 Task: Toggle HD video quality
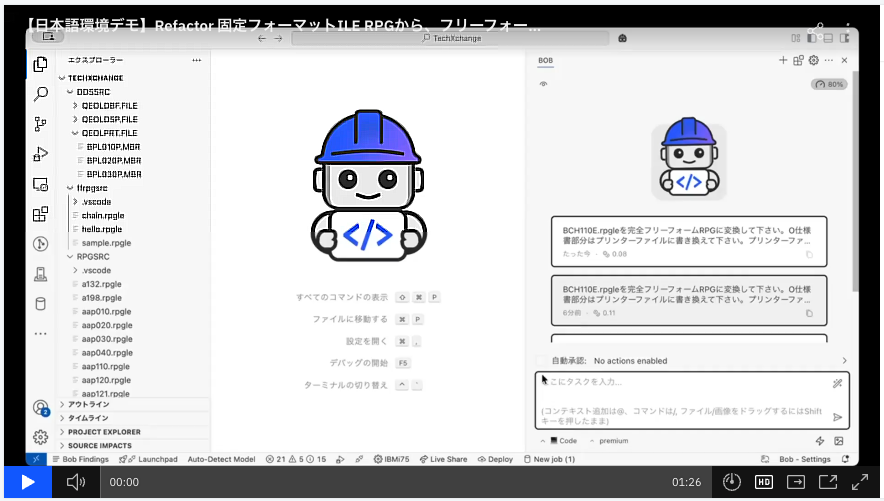click(x=763, y=482)
